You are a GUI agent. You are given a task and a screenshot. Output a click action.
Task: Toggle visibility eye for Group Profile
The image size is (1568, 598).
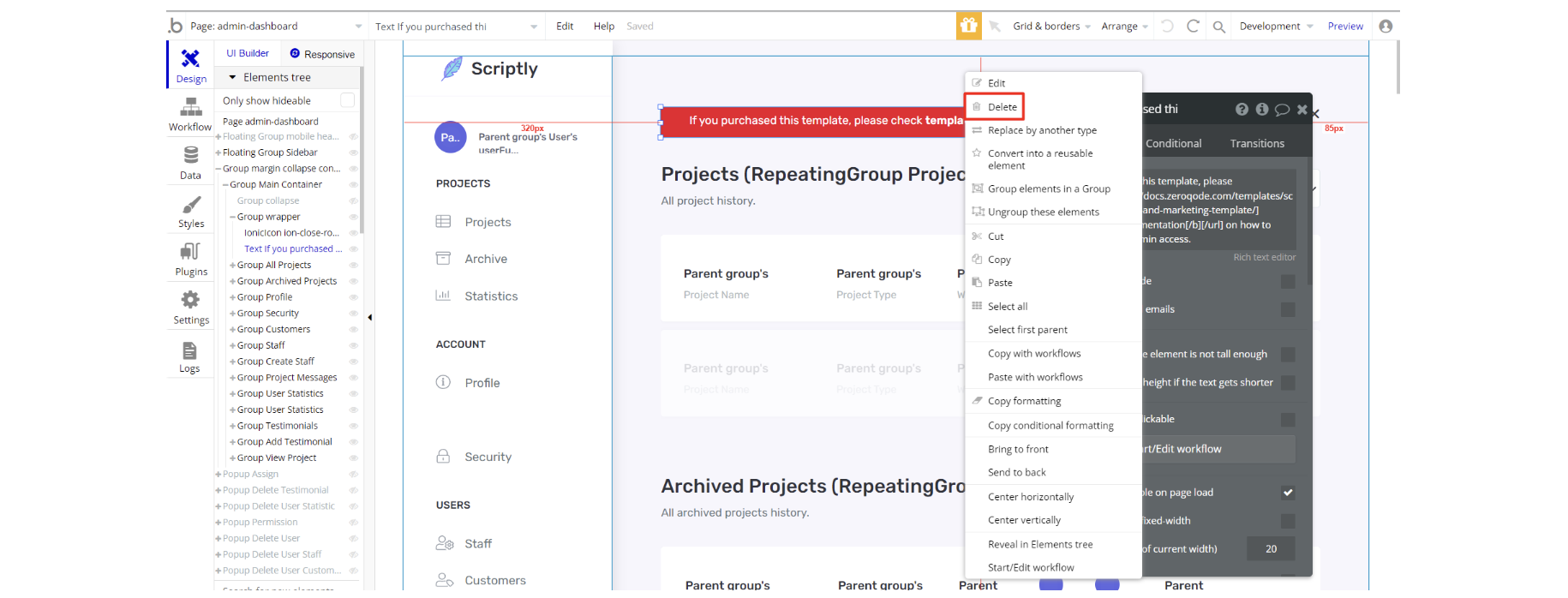coord(353,297)
